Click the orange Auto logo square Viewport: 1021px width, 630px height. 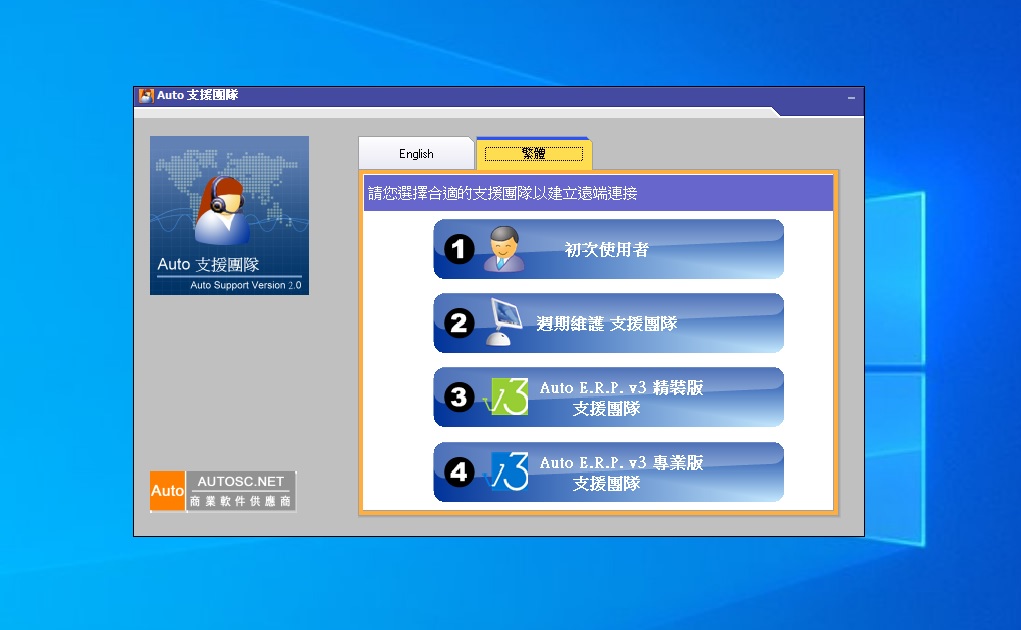click(x=167, y=491)
